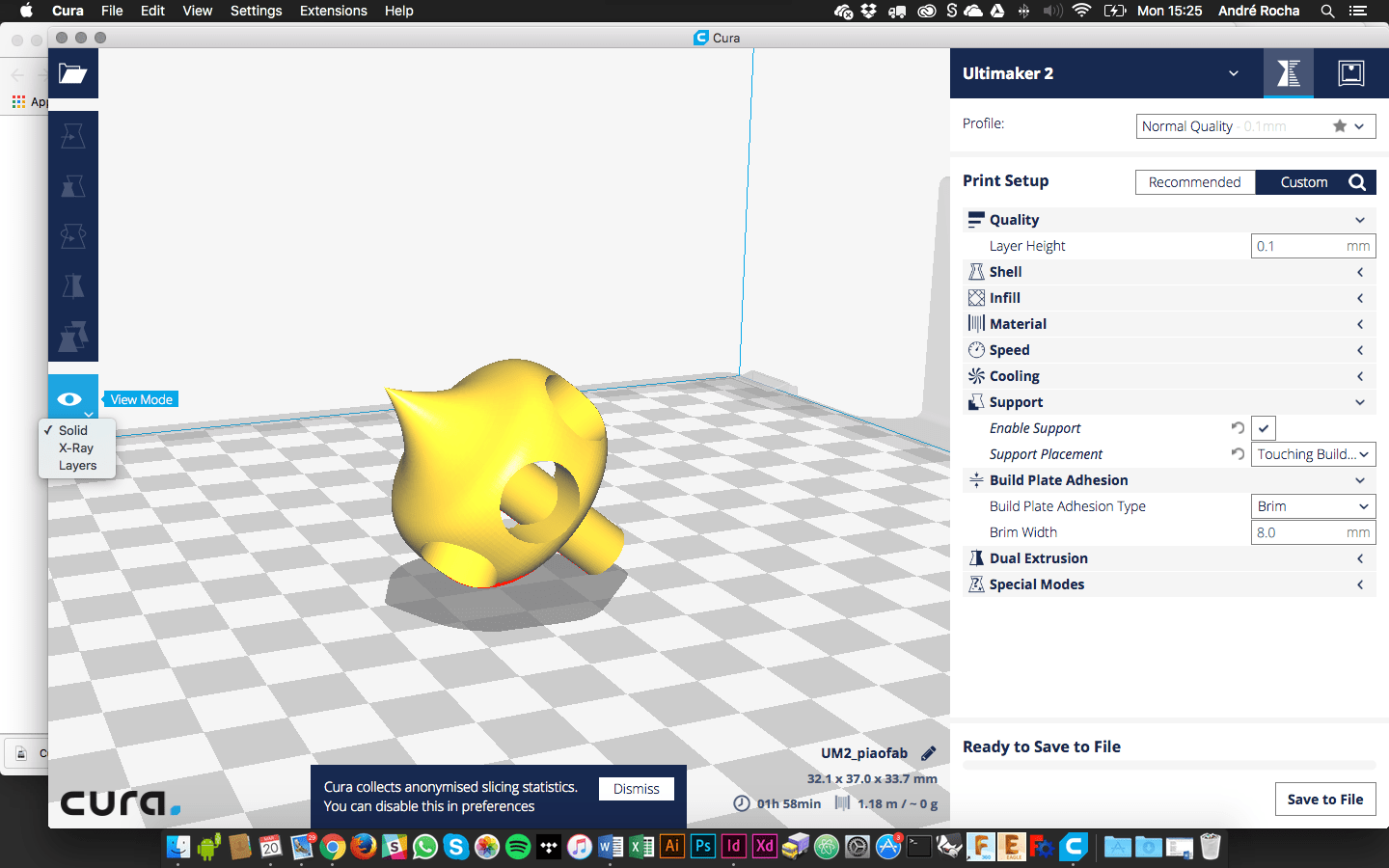
Task: Select X-Ray view mode
Action: click(77, 448)
